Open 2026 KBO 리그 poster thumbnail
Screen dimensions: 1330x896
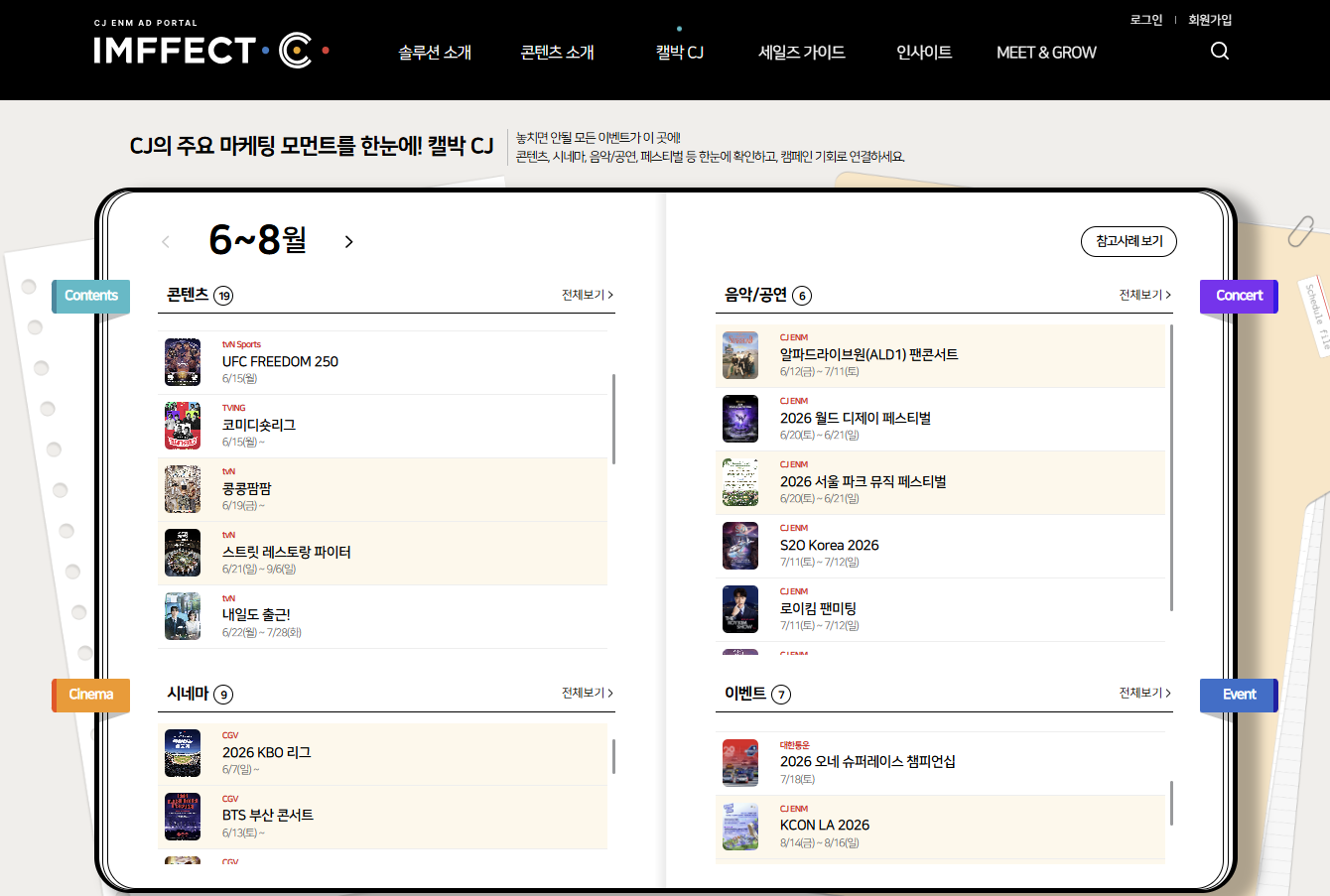point(183,753)
